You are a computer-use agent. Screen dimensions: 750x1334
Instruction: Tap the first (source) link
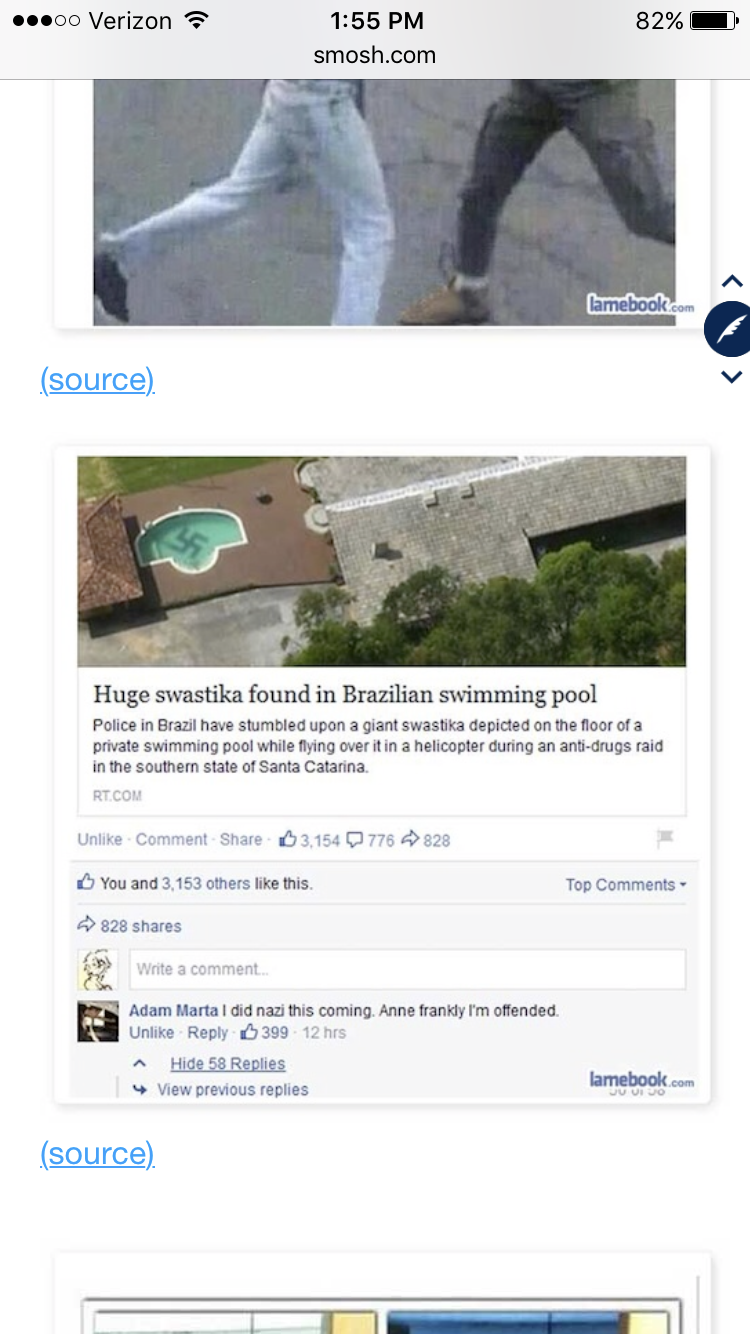[97, 380]
